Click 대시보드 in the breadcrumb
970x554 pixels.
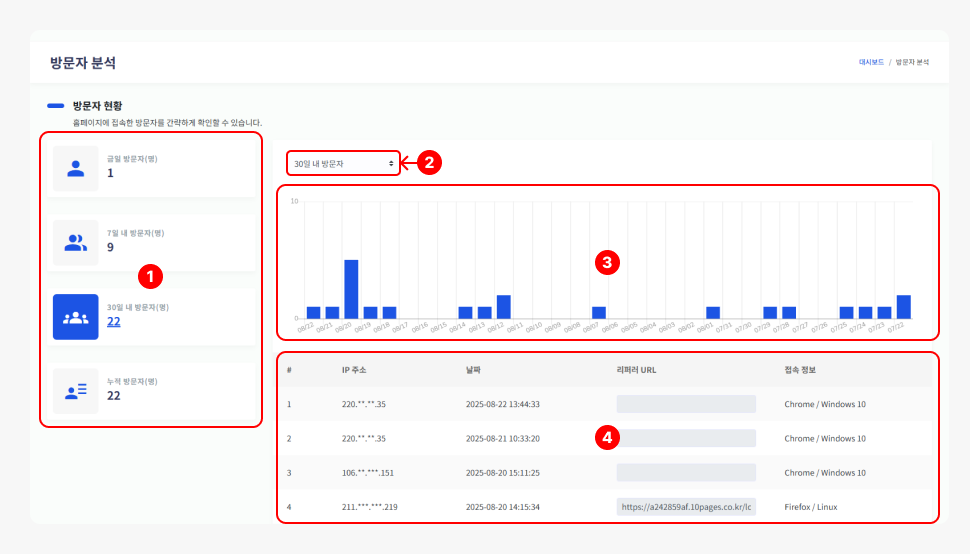tap(871, 62)
